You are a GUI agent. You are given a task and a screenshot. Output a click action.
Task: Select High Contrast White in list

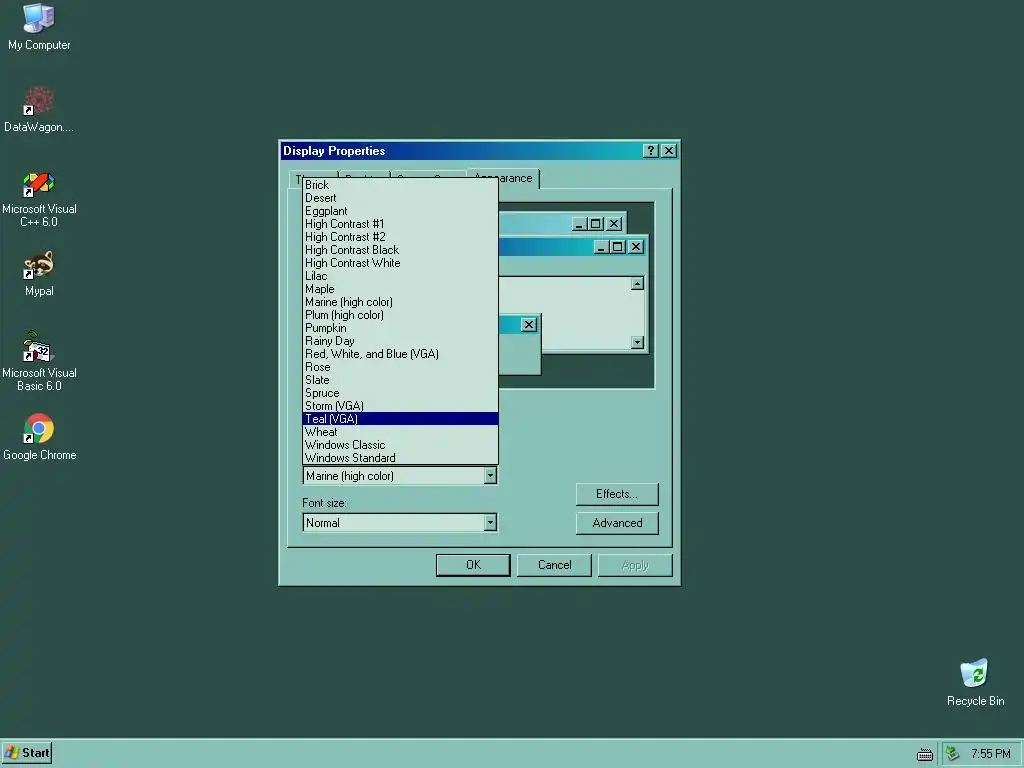click(x=400, y=263)
